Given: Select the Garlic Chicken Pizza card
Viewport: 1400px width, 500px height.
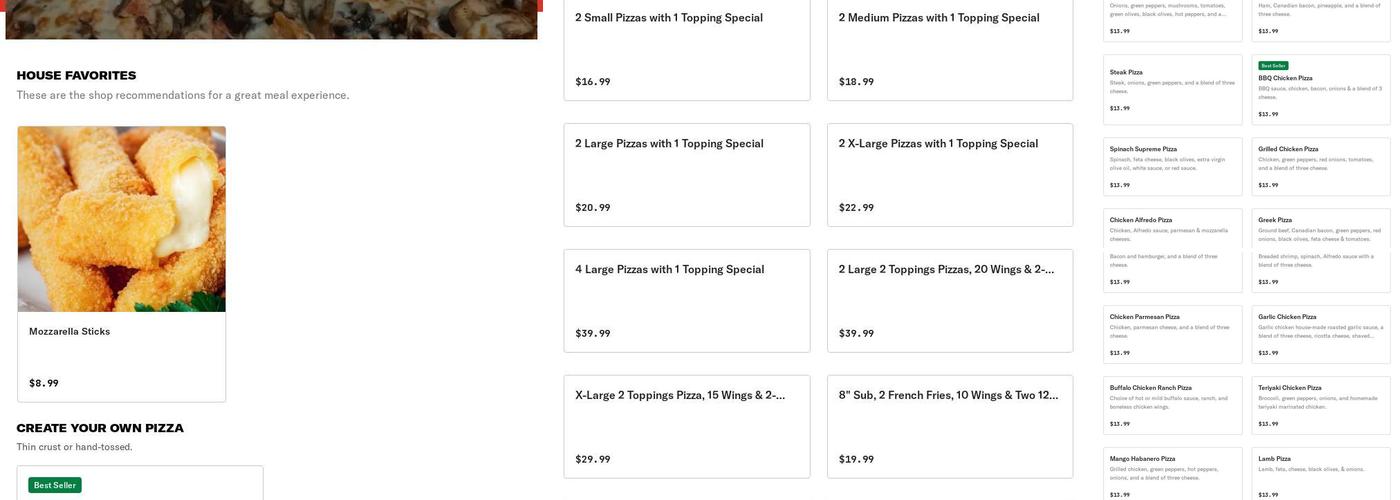Looking at the screenshot, I should (x=1320, y=334).
